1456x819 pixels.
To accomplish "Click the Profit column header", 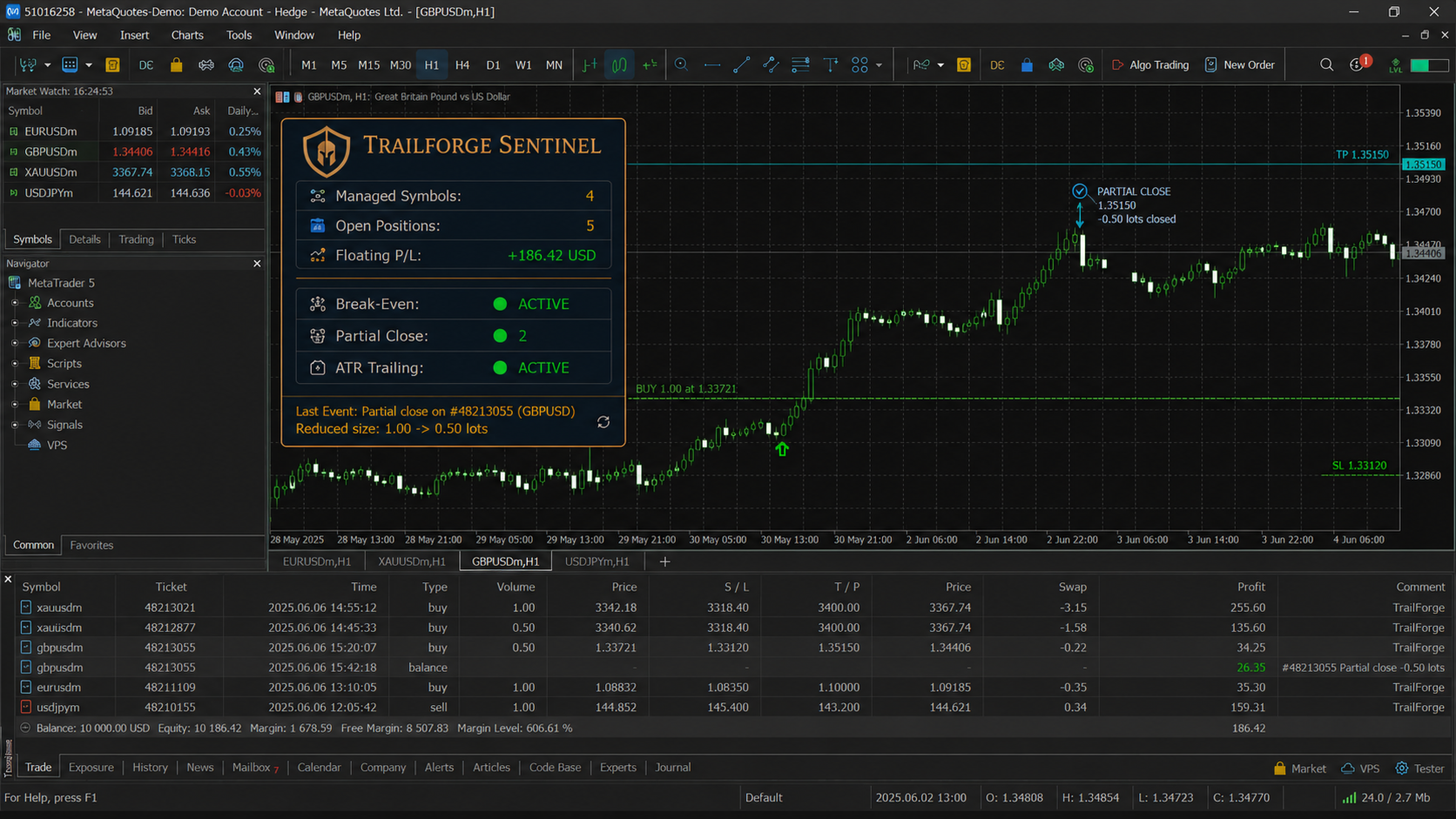I will [x=1251, y=587].
